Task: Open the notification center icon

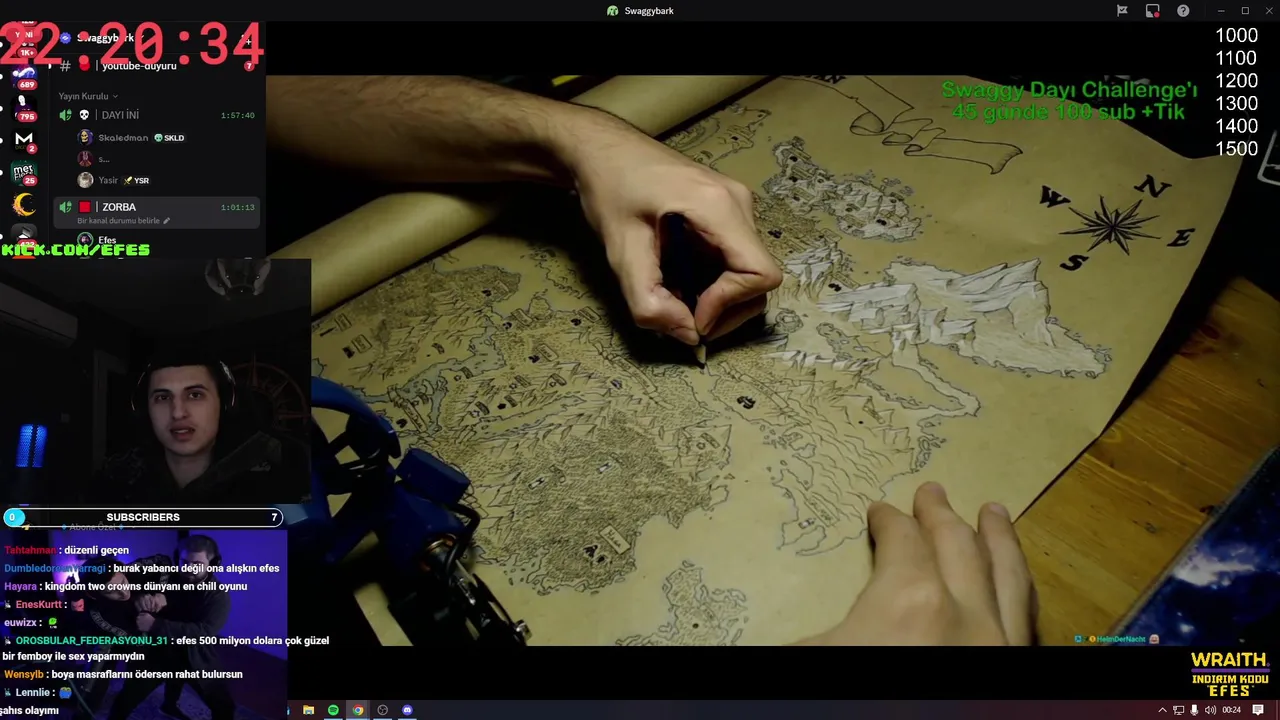Action: point(1258,710)
